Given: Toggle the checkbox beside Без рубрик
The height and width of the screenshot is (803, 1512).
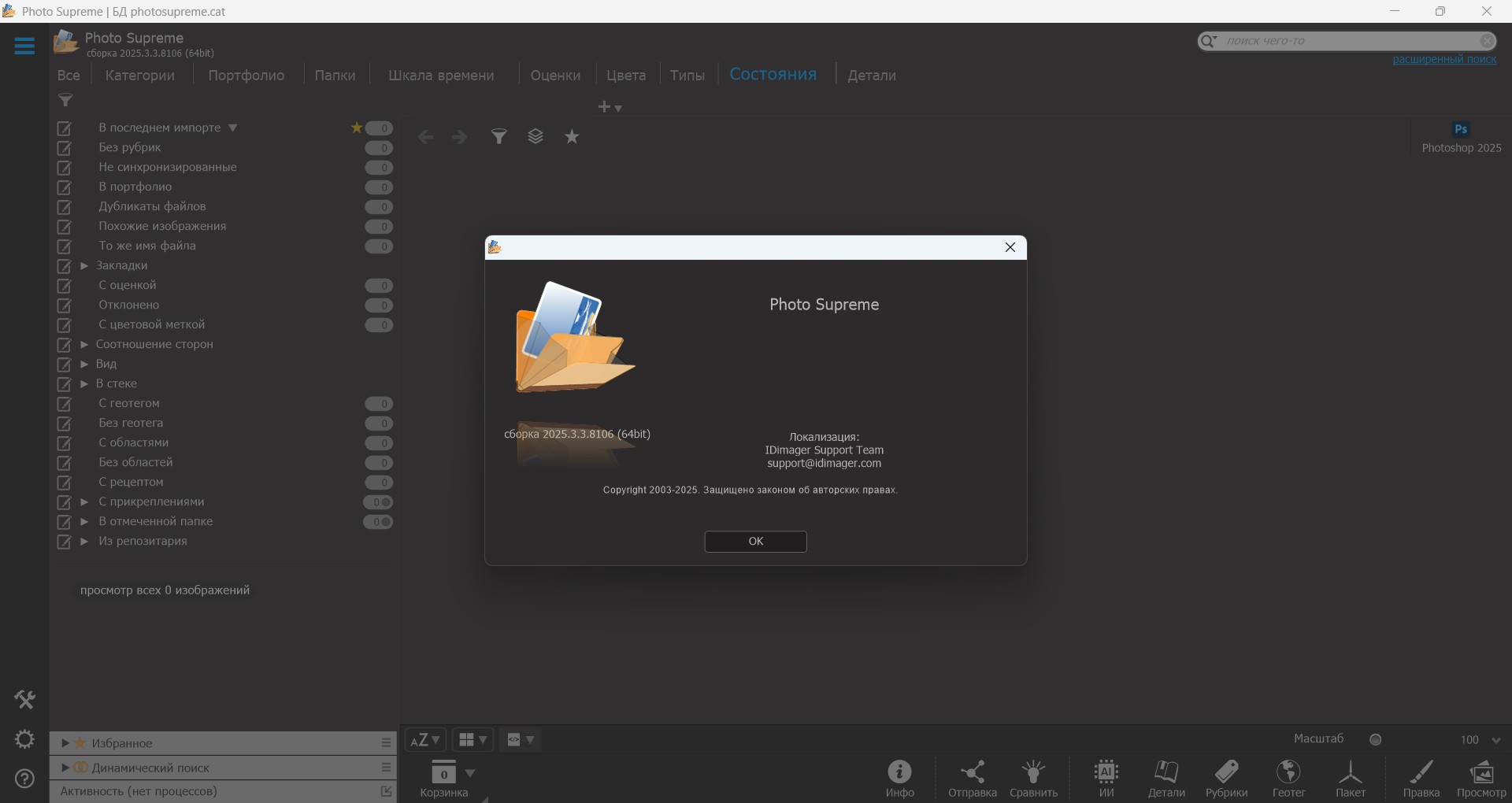Looking at the screenshot, I should [x=65, y=148].
